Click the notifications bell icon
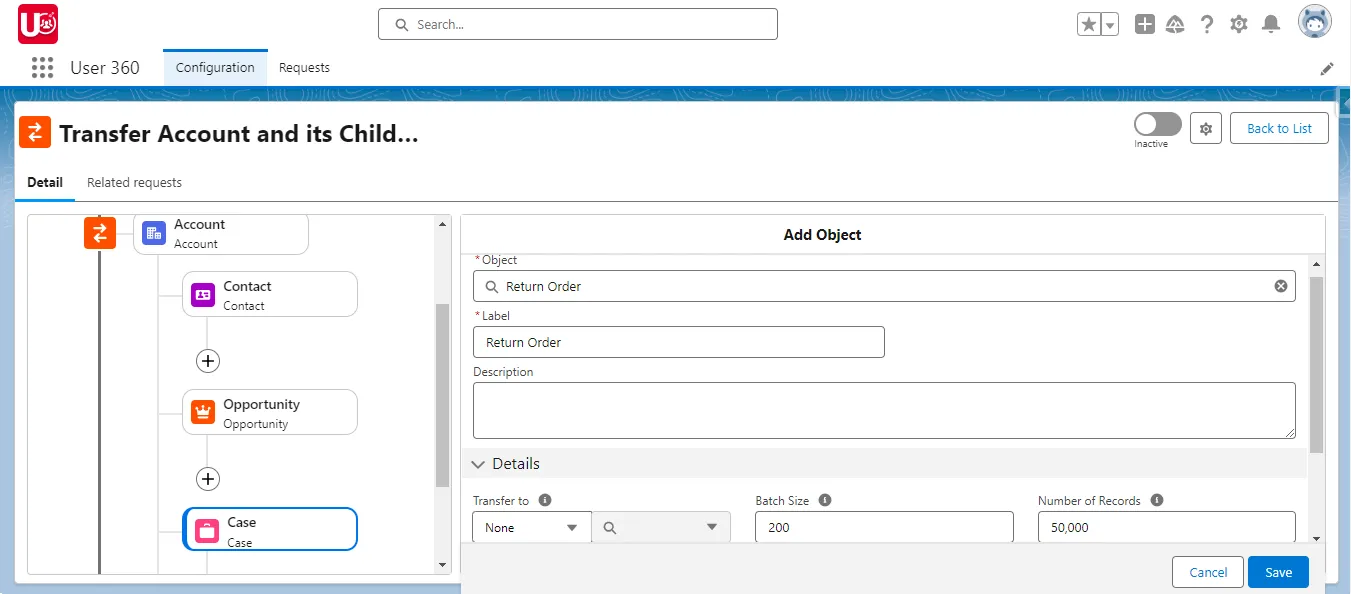This screenshot has height=594, width=1351. 1271,22
